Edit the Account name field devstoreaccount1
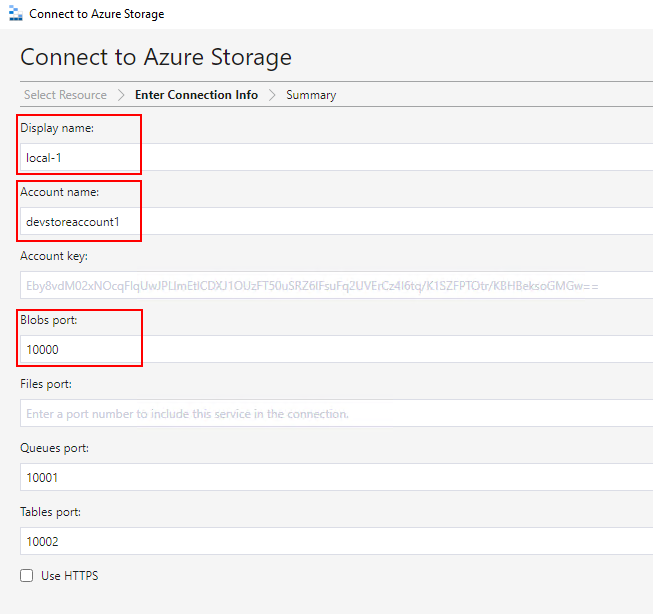 336,221
